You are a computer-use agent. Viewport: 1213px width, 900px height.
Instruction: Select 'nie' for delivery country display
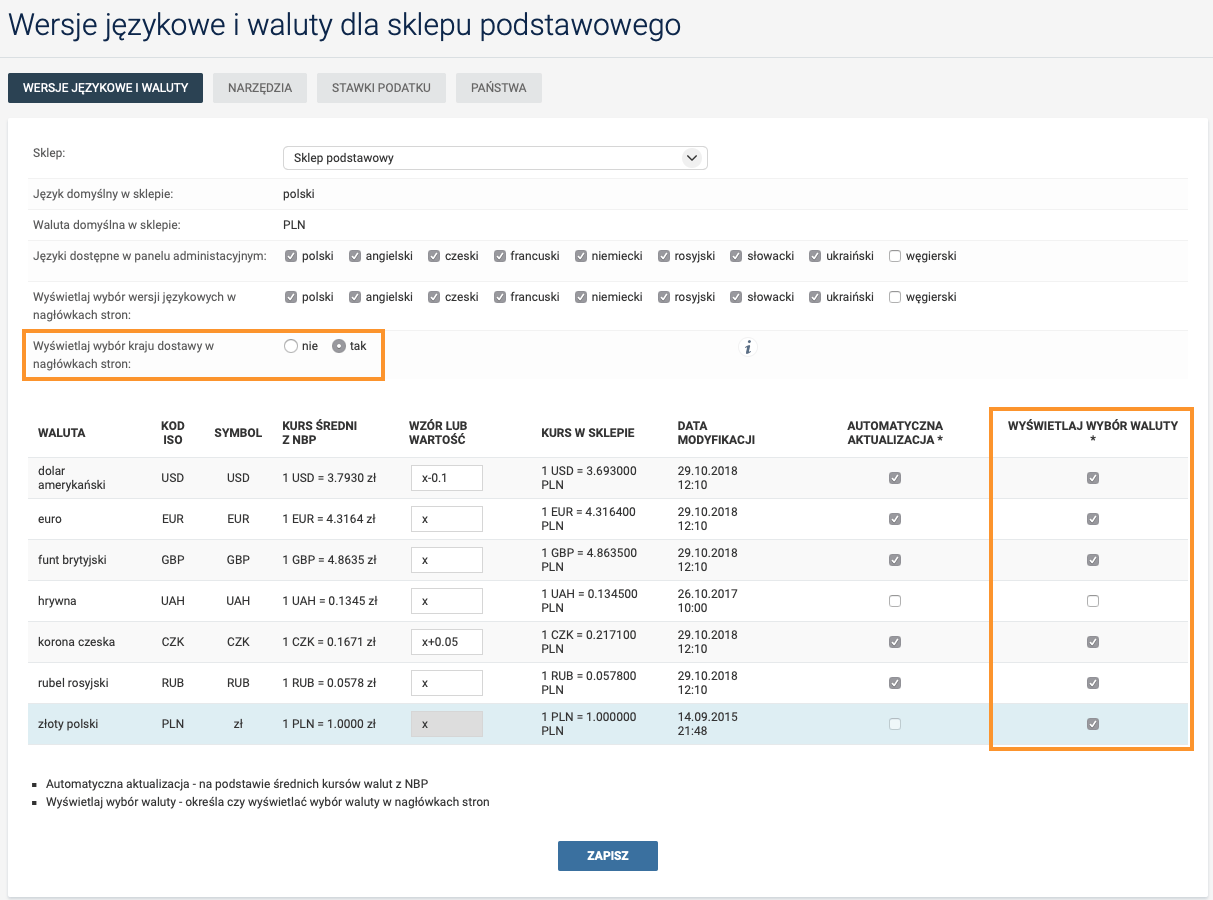(291, 346)
